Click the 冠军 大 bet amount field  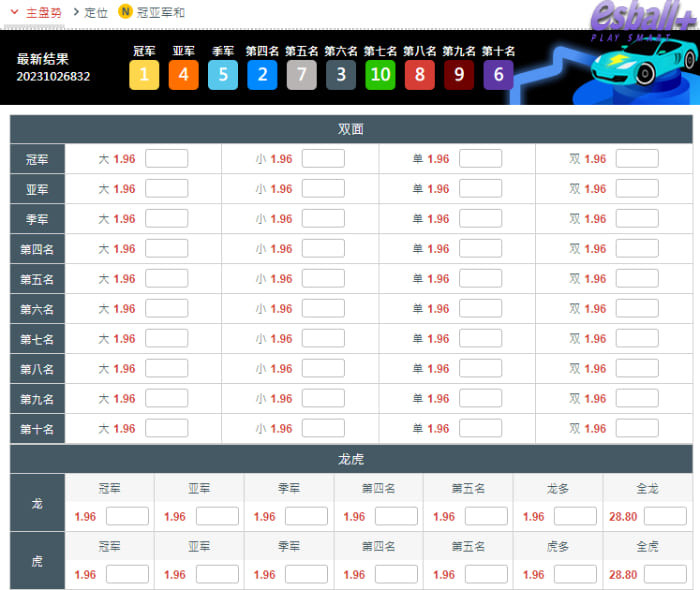pos(167,159)
